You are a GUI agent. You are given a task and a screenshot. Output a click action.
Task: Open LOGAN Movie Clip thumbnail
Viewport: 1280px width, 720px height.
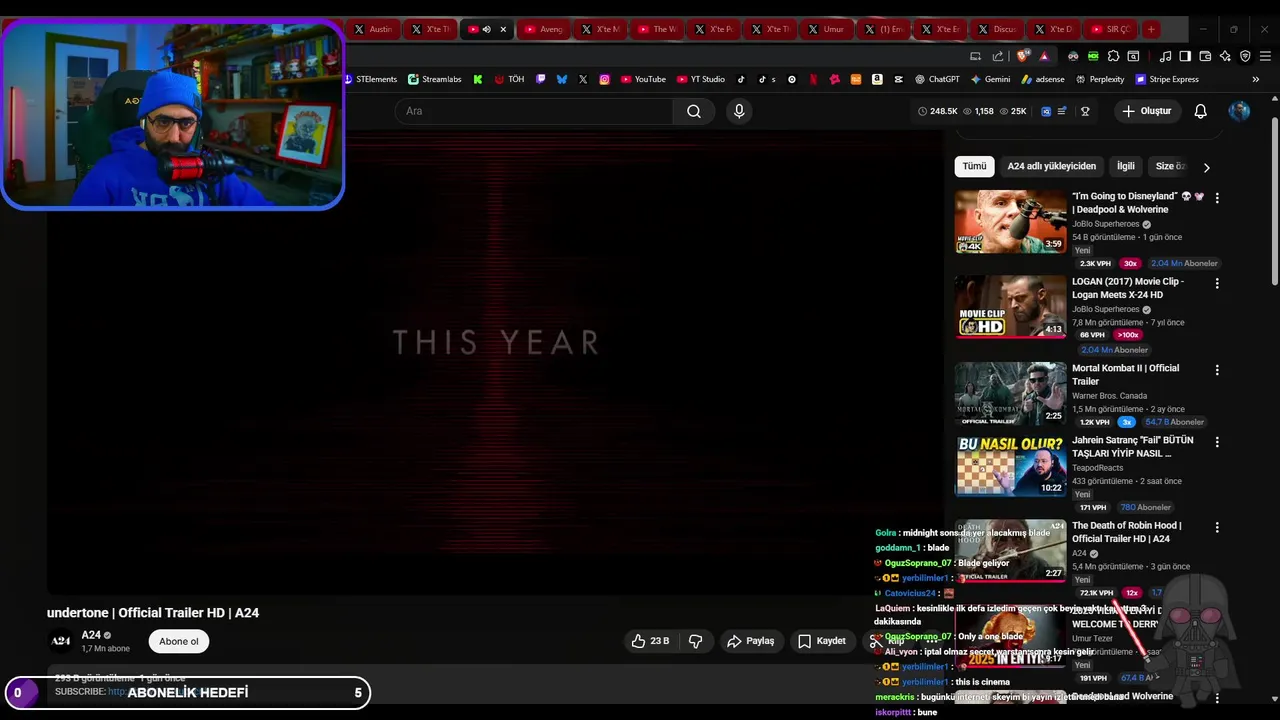[x=1010, y=307]
